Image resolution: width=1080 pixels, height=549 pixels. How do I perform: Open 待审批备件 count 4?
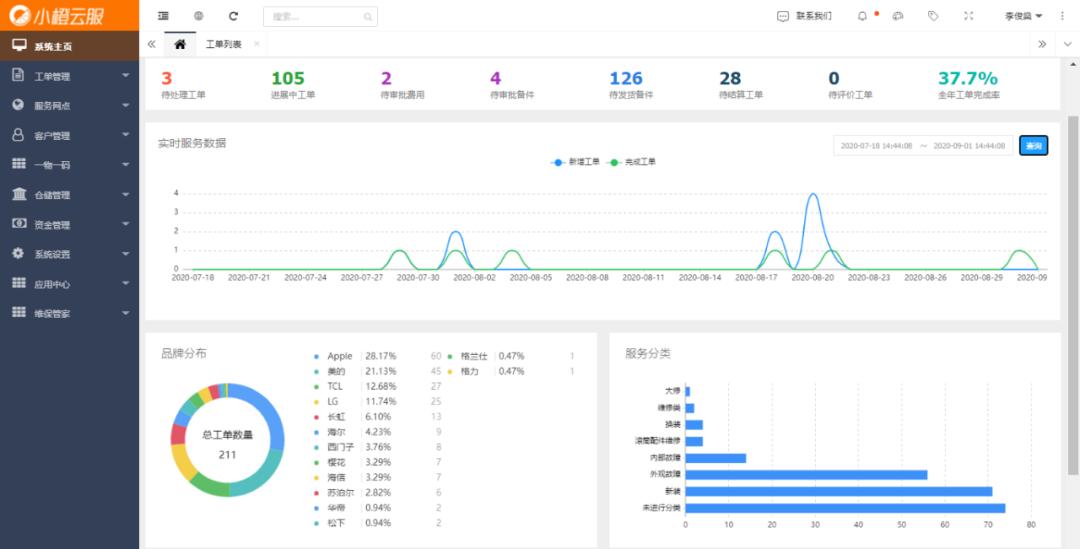coord(495,79)
